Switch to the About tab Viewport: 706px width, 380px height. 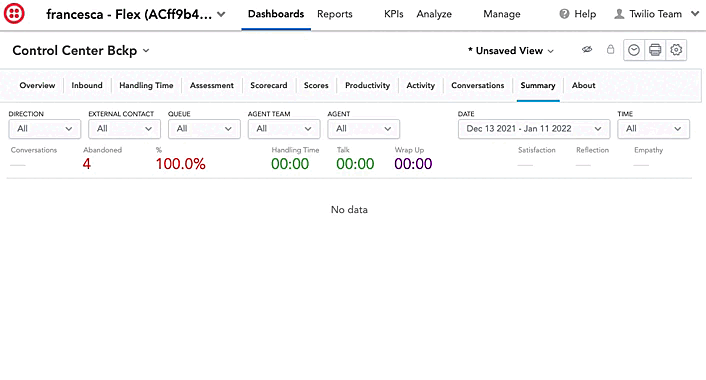pos(584,85)
